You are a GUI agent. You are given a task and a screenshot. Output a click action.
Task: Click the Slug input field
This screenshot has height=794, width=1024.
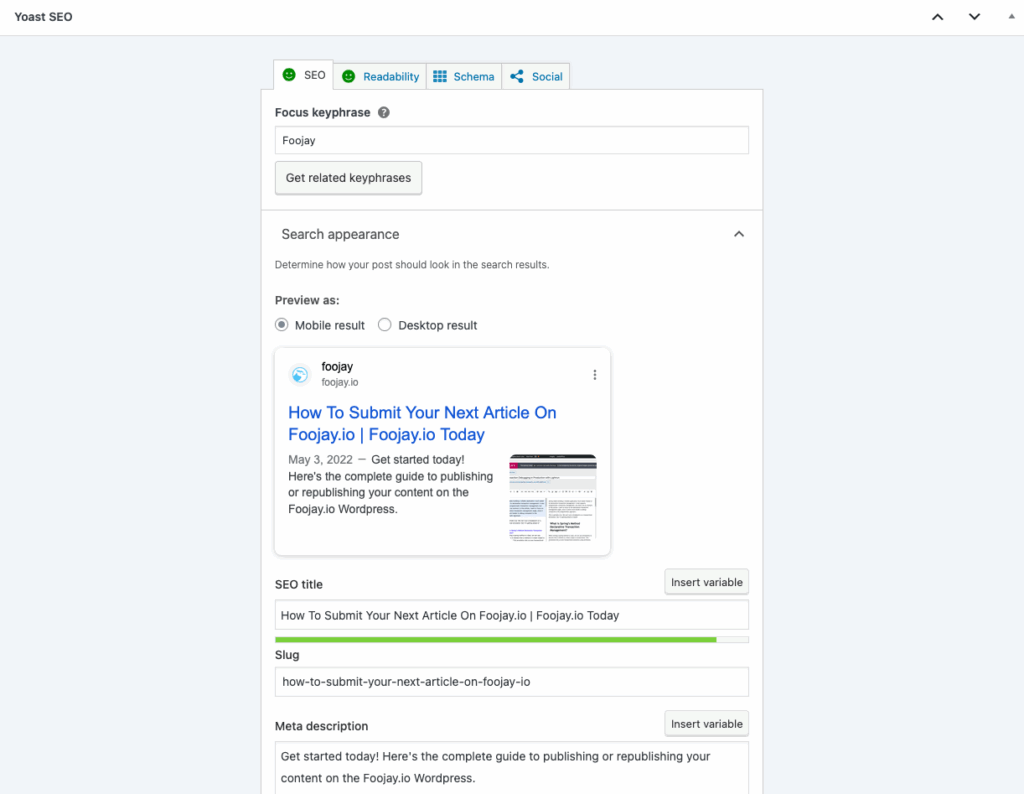[x=511, y=682]
